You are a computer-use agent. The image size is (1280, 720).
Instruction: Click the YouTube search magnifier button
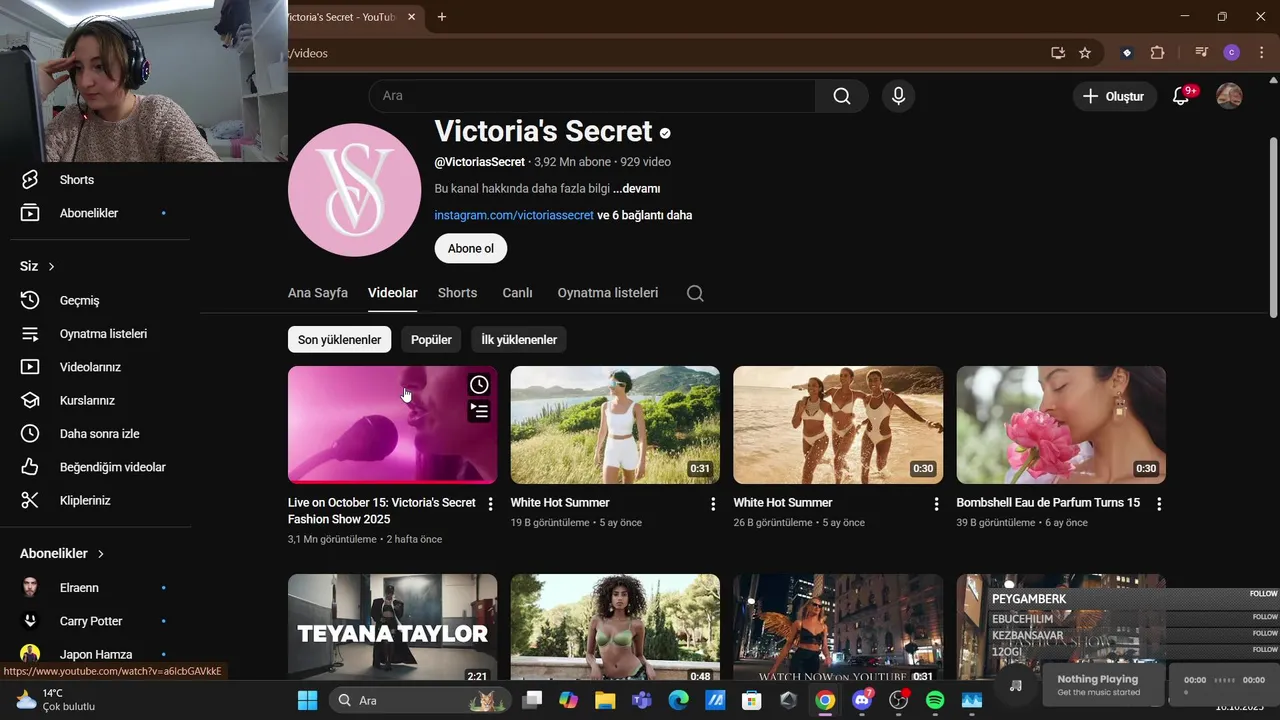click(841, 96)
